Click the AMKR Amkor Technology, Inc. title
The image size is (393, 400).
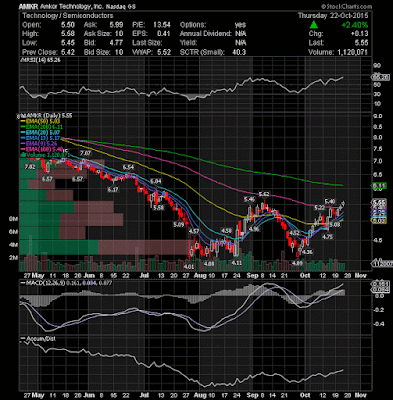pyautogui.click(x=77, y=6)
